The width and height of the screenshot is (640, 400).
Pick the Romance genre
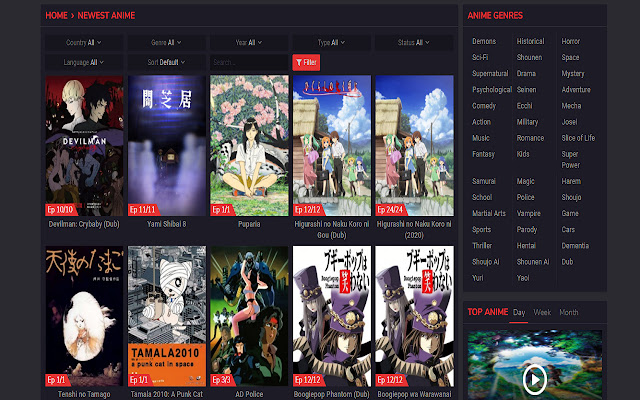pos(530,138)
